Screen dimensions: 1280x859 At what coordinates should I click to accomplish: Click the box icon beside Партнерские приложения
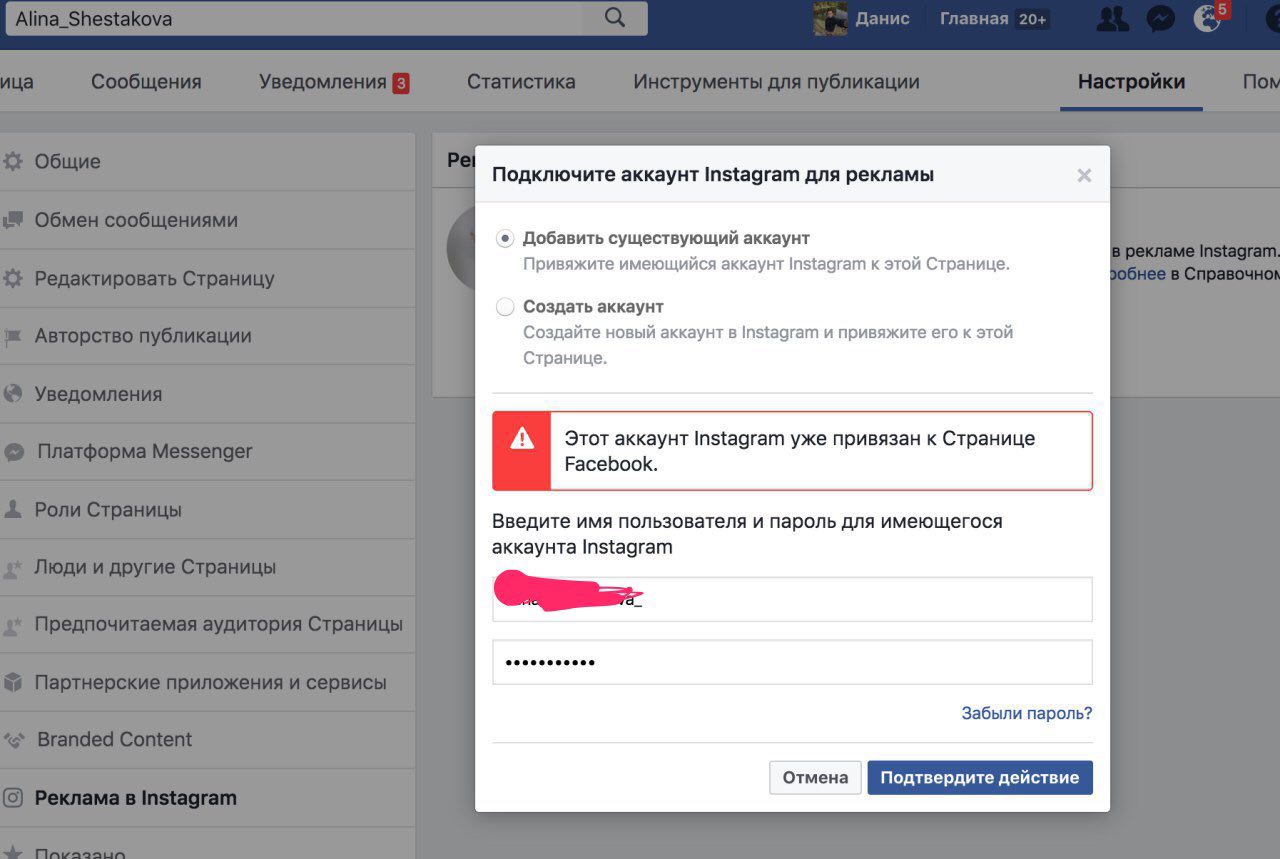click(x=13, y=683)
